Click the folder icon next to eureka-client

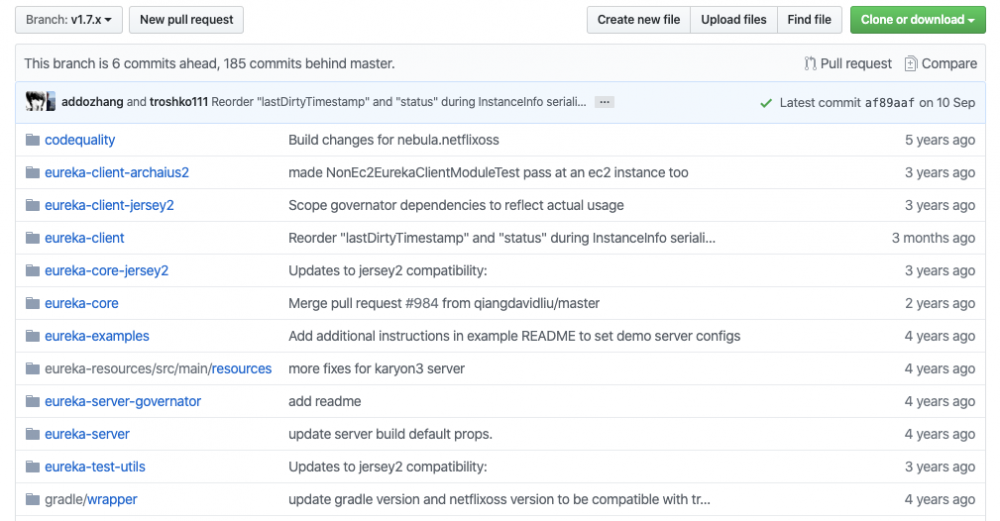point(33,238)
